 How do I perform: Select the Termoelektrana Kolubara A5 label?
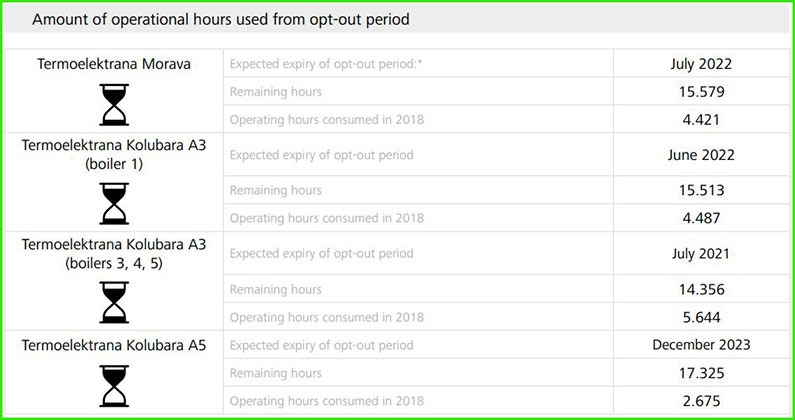tap(114, 345)
